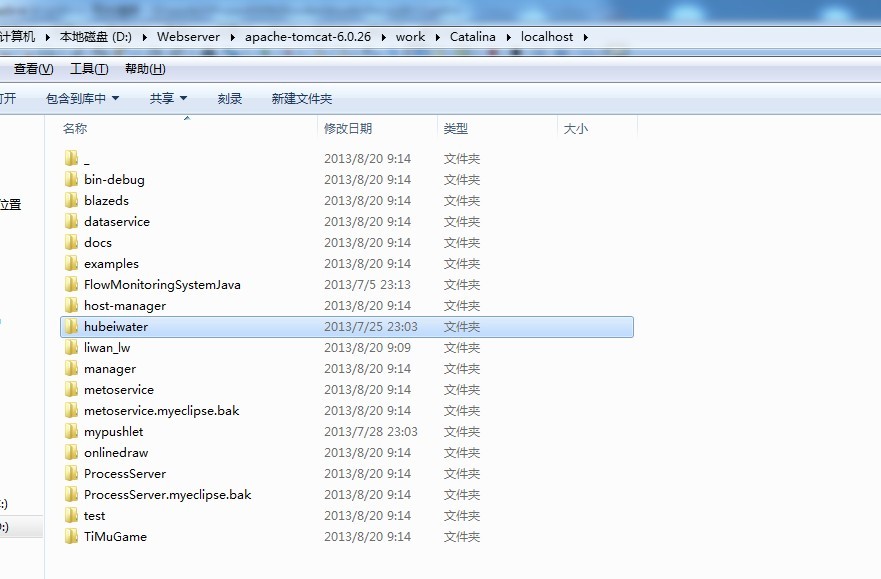Screen dimensions: 881x579
Task: Navigate to Webserver via breadcrumb link
Action: tap(188, 35)
